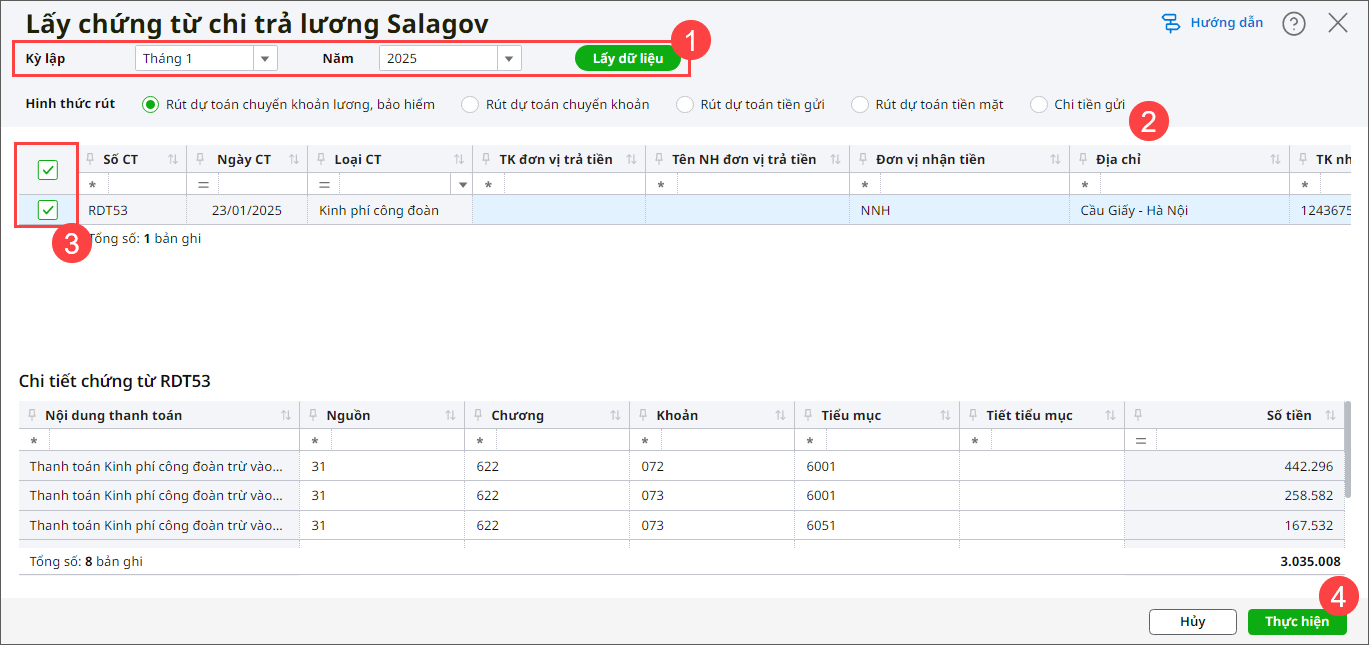The height and width of the screenshot is (645, 1369).
Task: Select the row with amount 258.582
Action: click(x=682, y=496)
